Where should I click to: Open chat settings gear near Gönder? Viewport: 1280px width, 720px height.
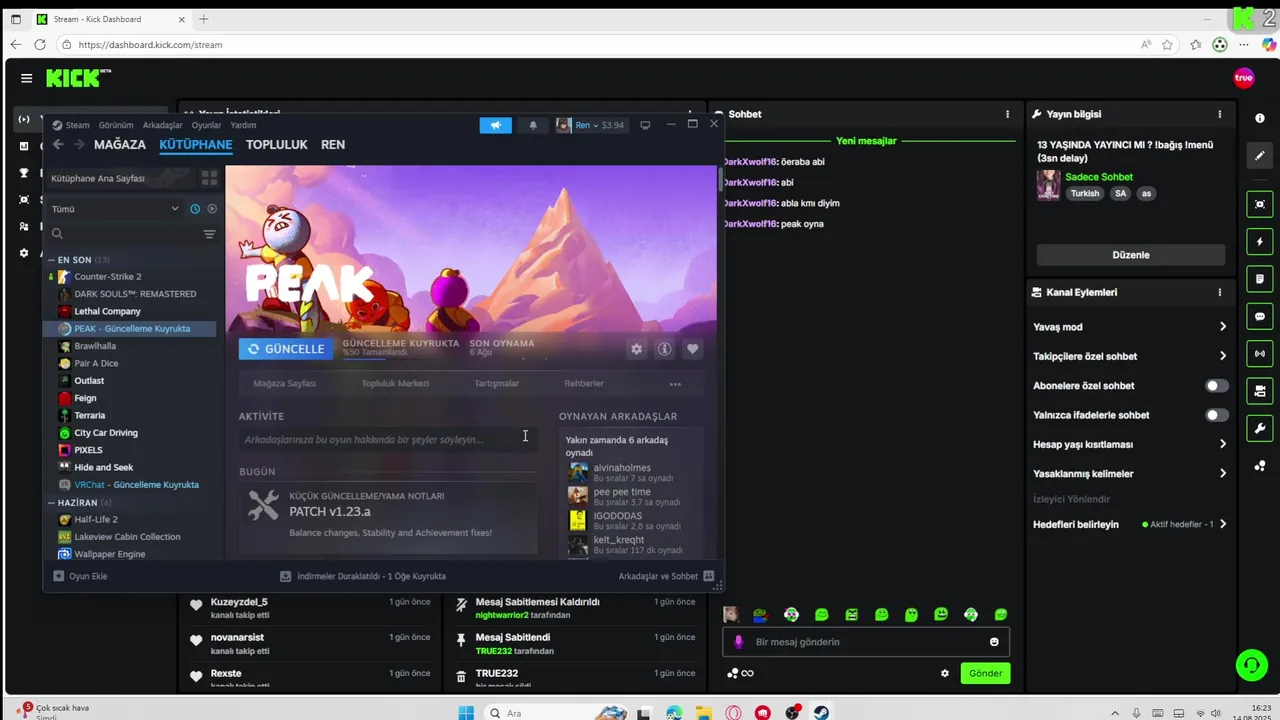945,673
